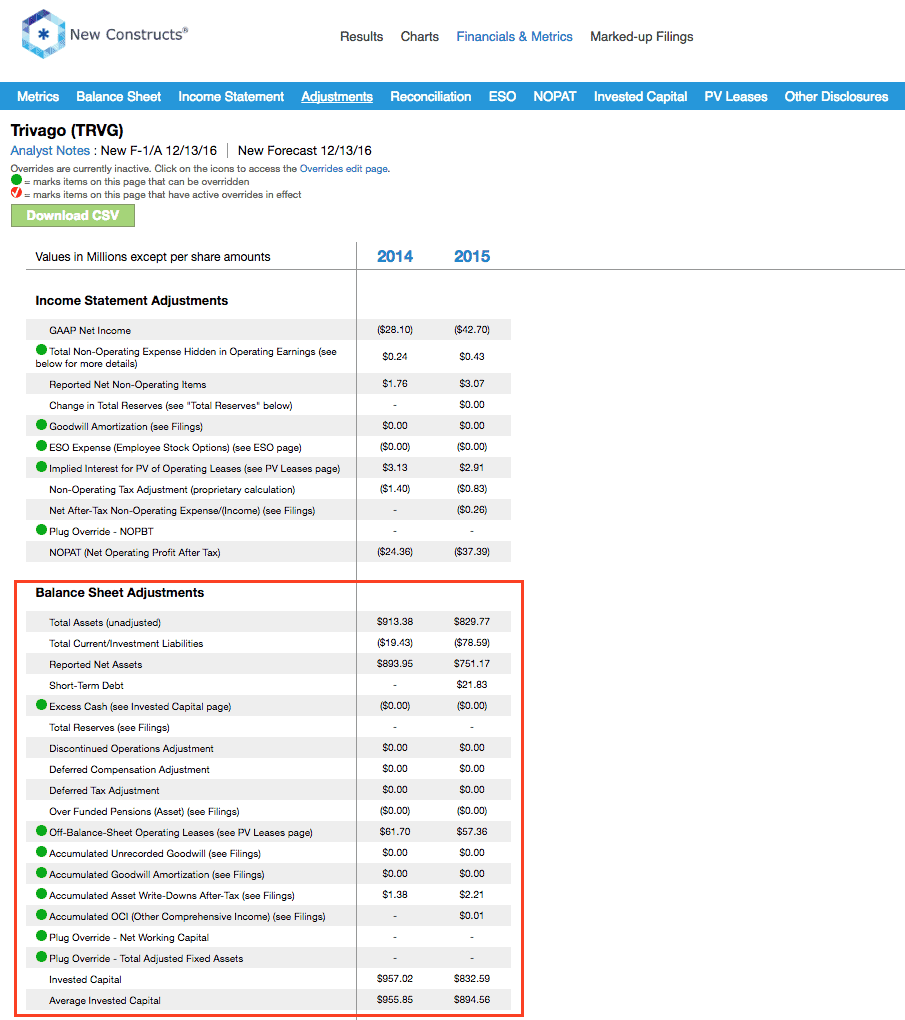Click green dot for Off-Balance-Sheet Operating Leases
This screenshot has height=1020, width=905.
coord(42,831)
